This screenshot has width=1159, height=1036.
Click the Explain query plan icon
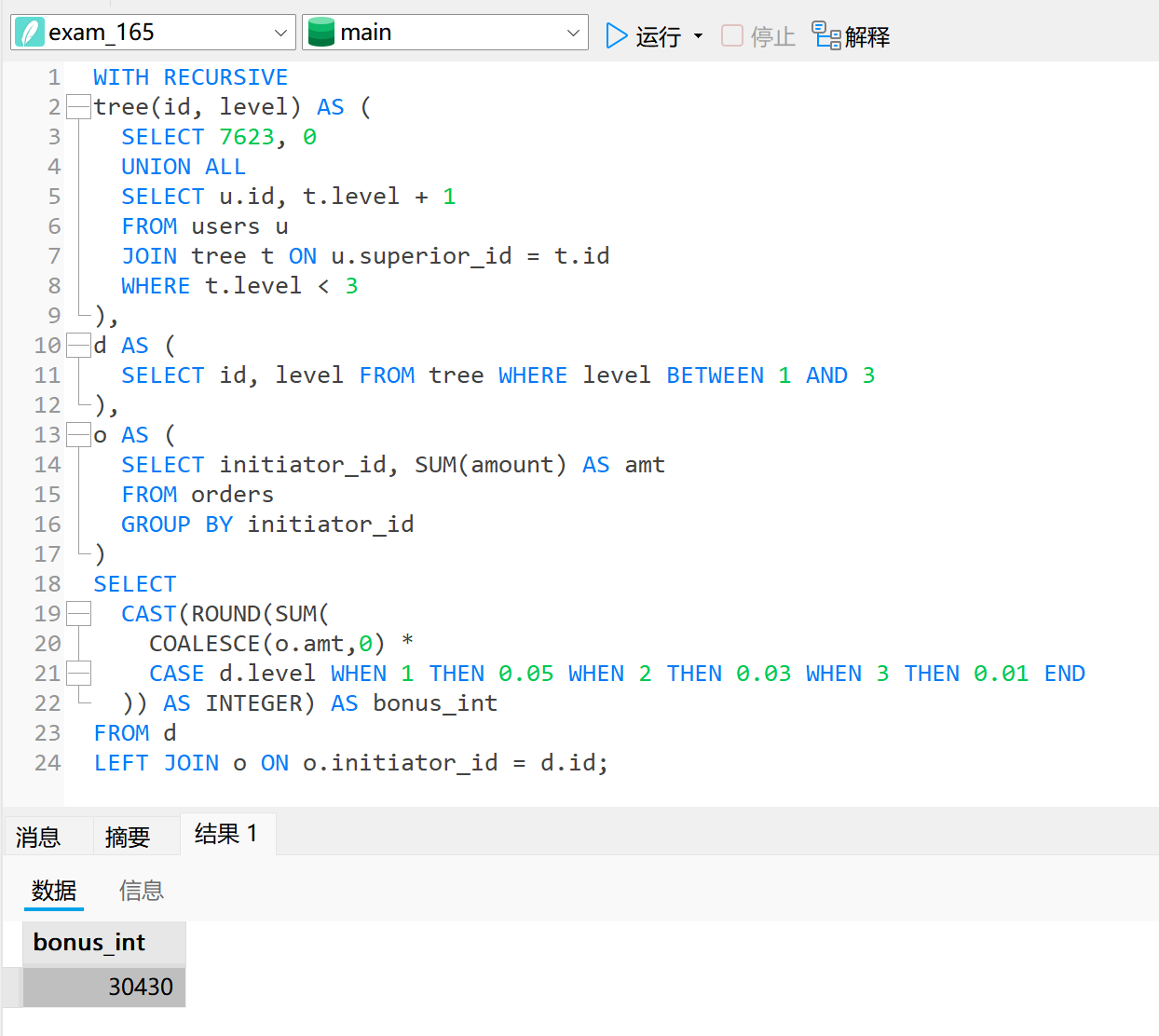[x=826, y=36]
